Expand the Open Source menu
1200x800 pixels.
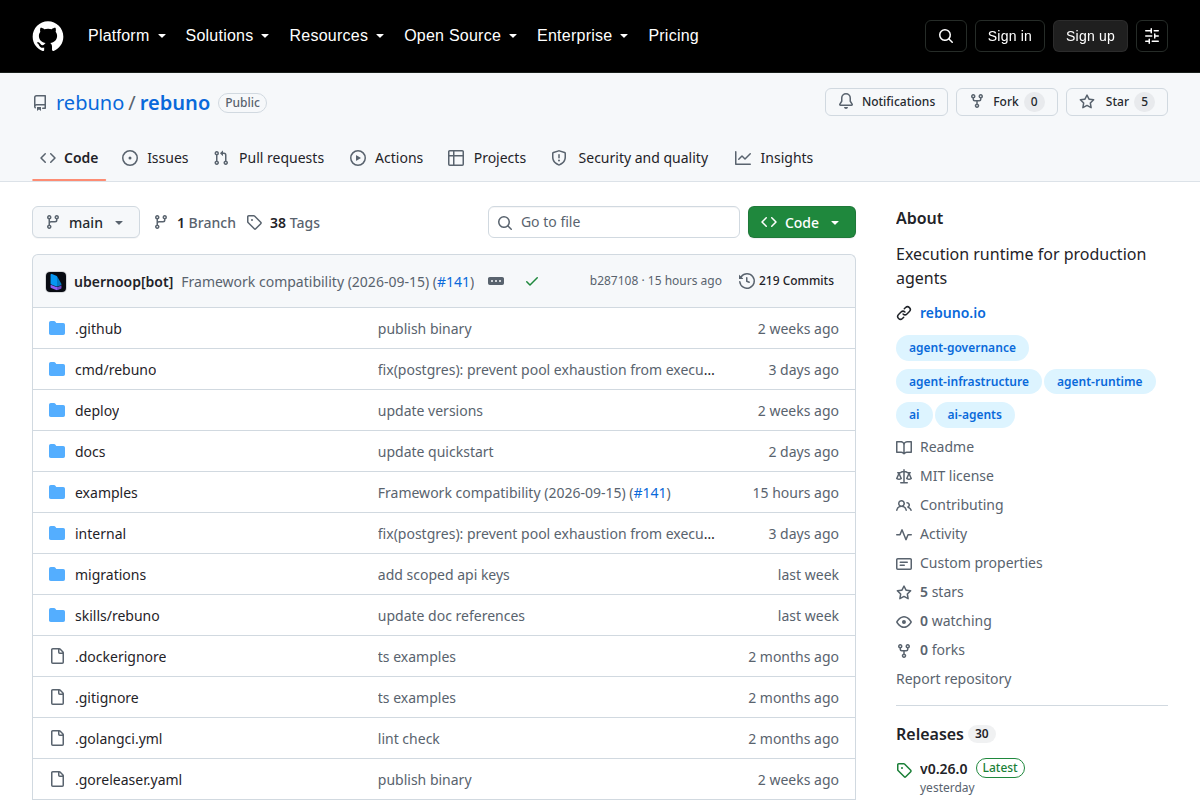460,36
